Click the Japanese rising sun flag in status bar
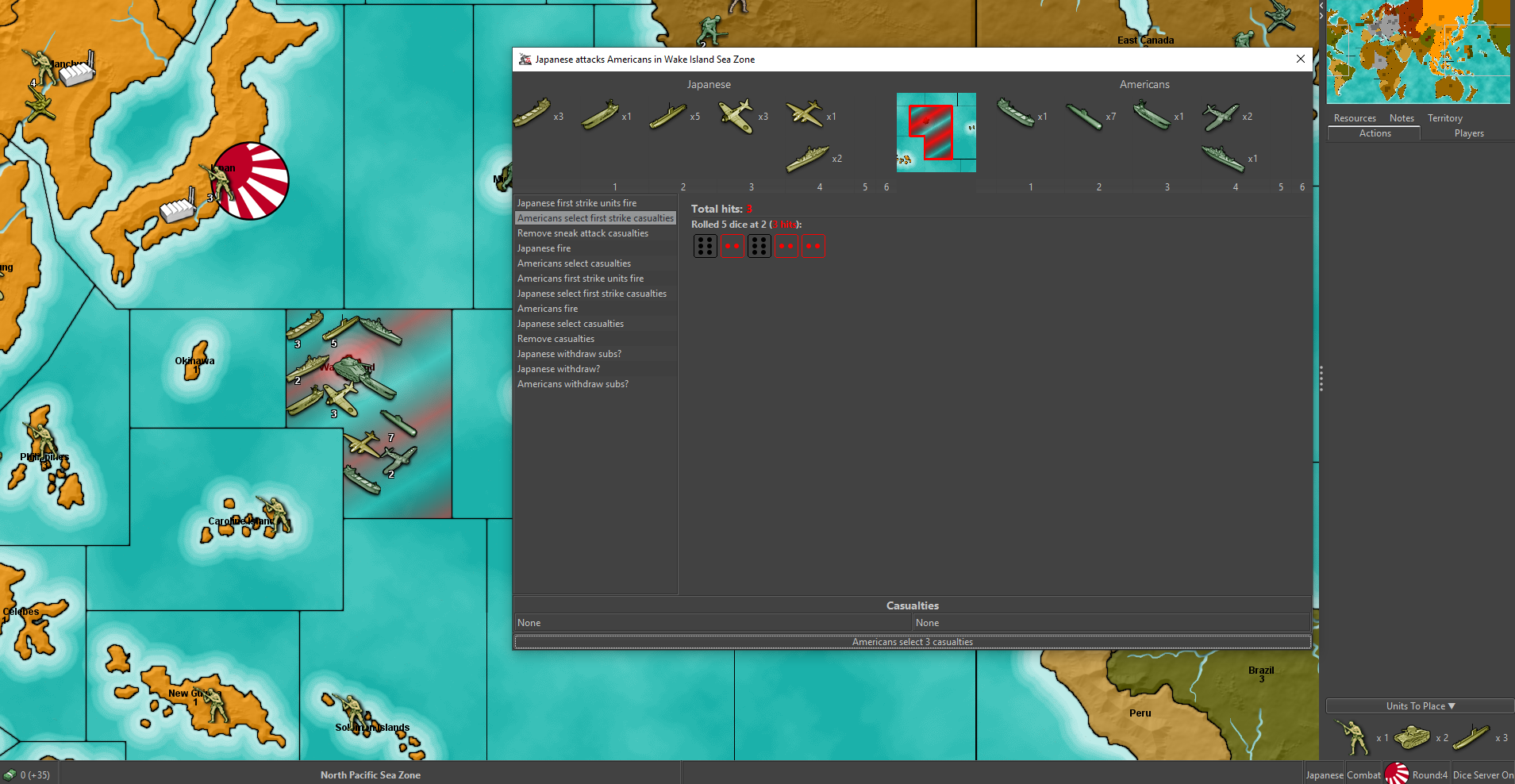This screenshot has width=1515, height=784. pyautogui.click(x=1397, y=774)
